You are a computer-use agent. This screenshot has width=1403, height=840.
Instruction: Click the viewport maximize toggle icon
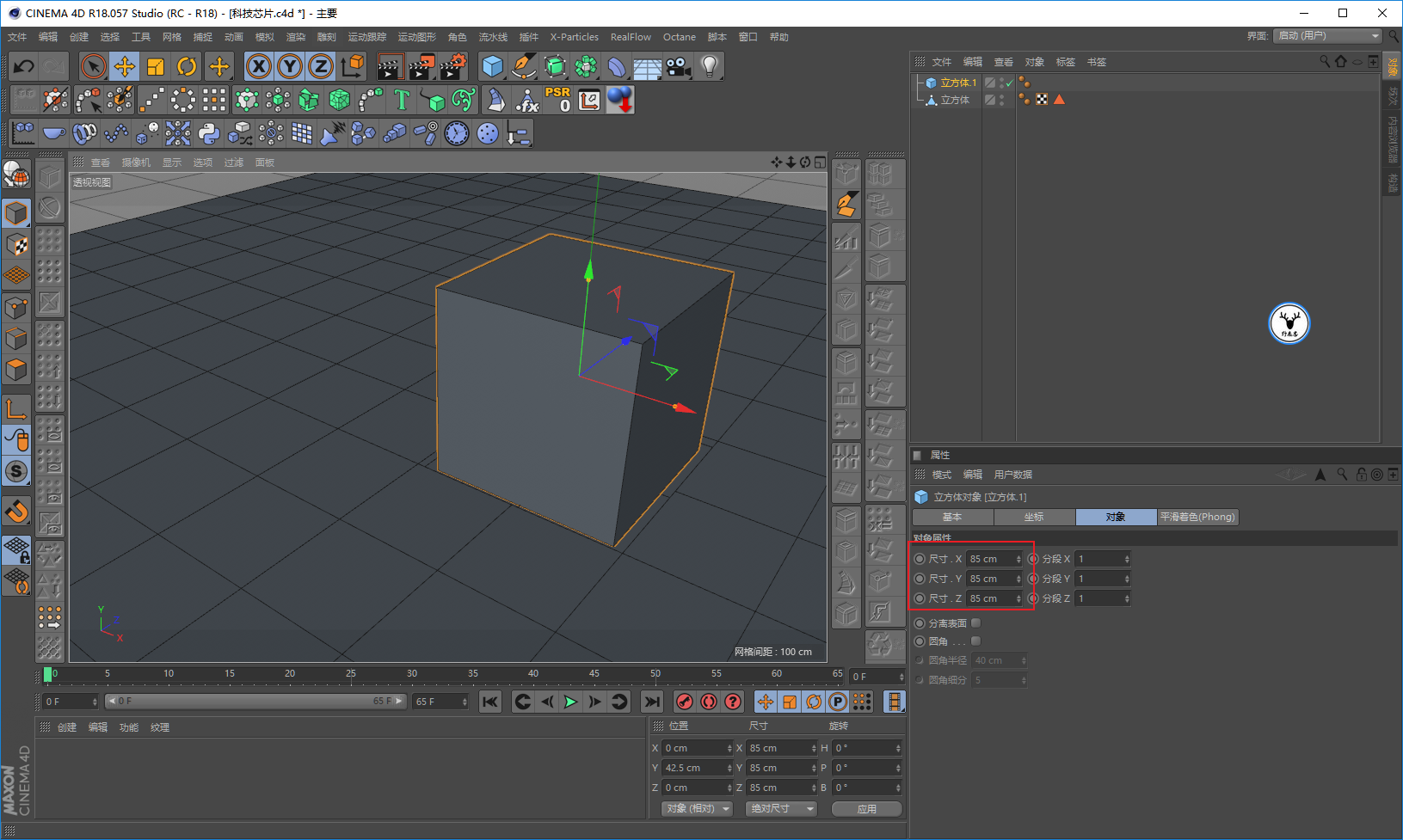coord(820,162)
